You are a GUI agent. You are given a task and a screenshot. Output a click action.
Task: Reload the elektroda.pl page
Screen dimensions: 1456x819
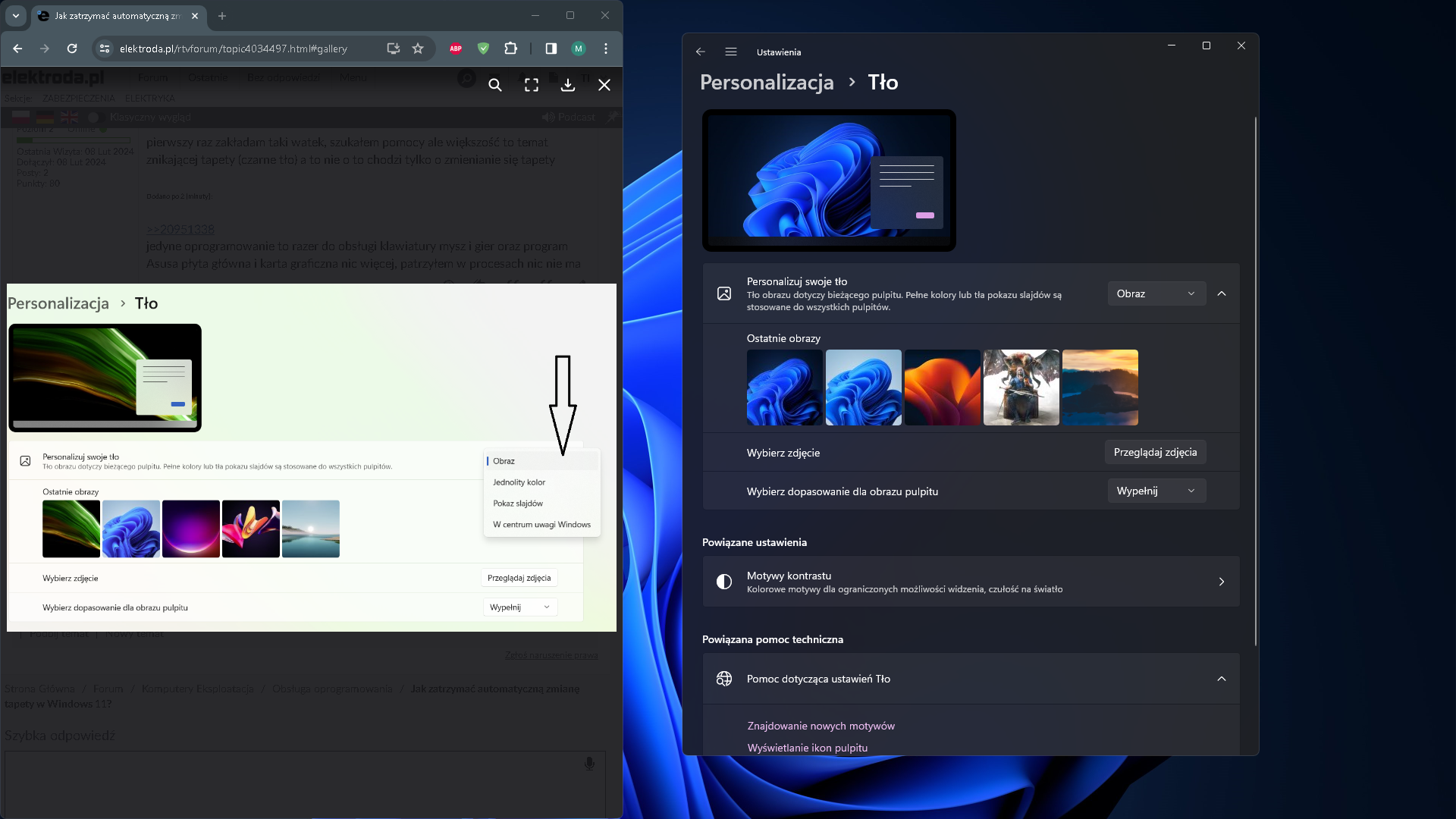pyautogui.click(x=72, y=49)
